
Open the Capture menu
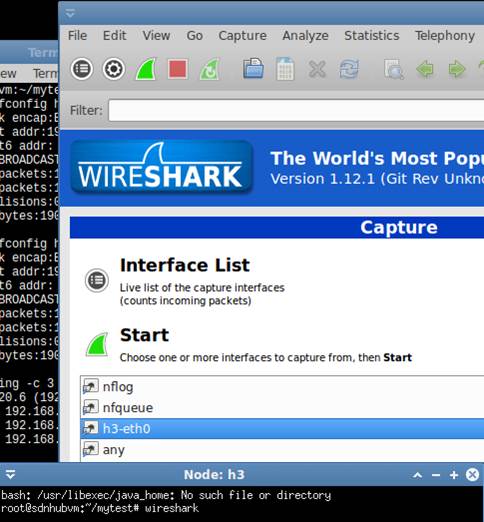[243, 35]
